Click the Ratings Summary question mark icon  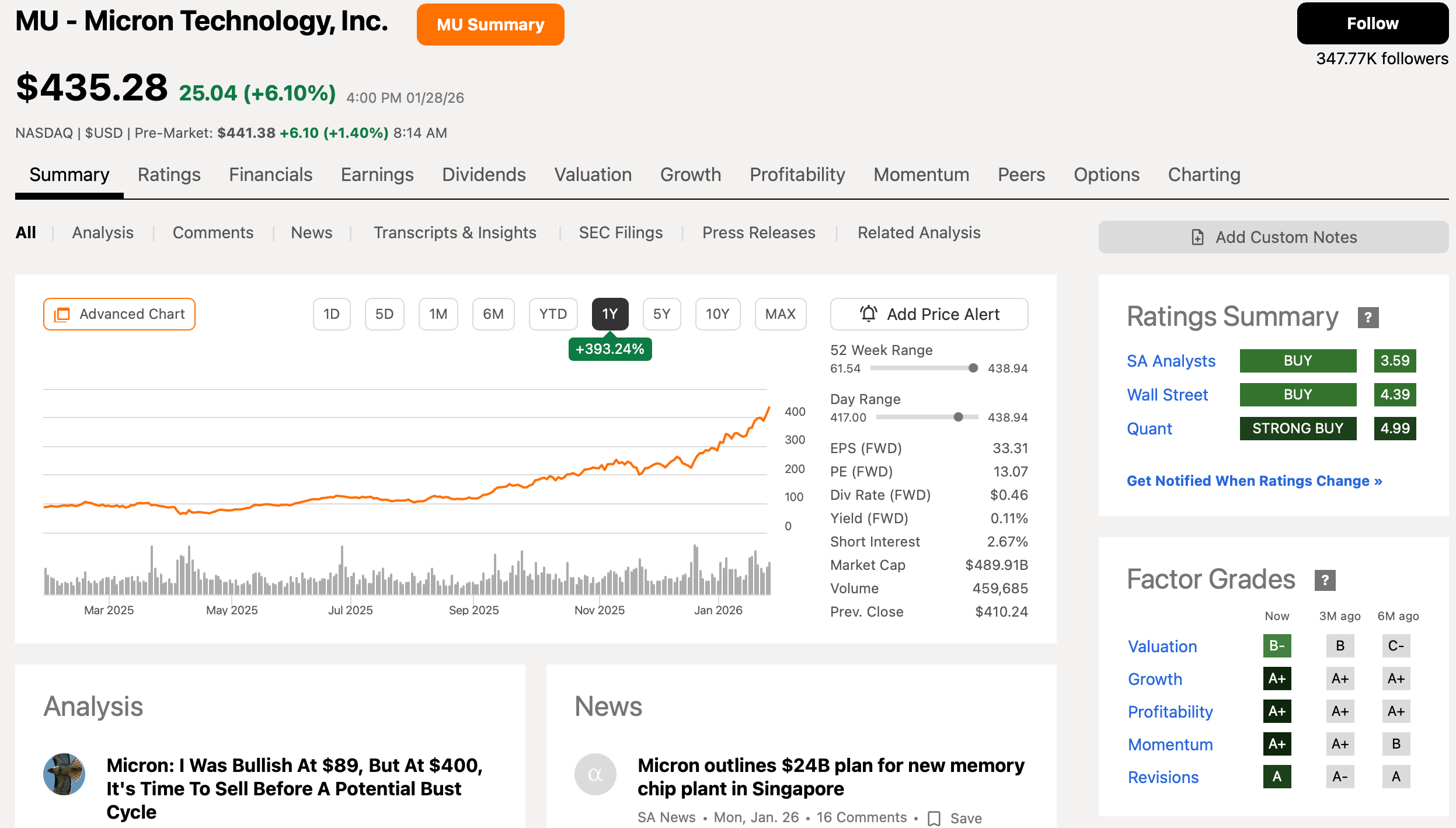[1367, 317]
